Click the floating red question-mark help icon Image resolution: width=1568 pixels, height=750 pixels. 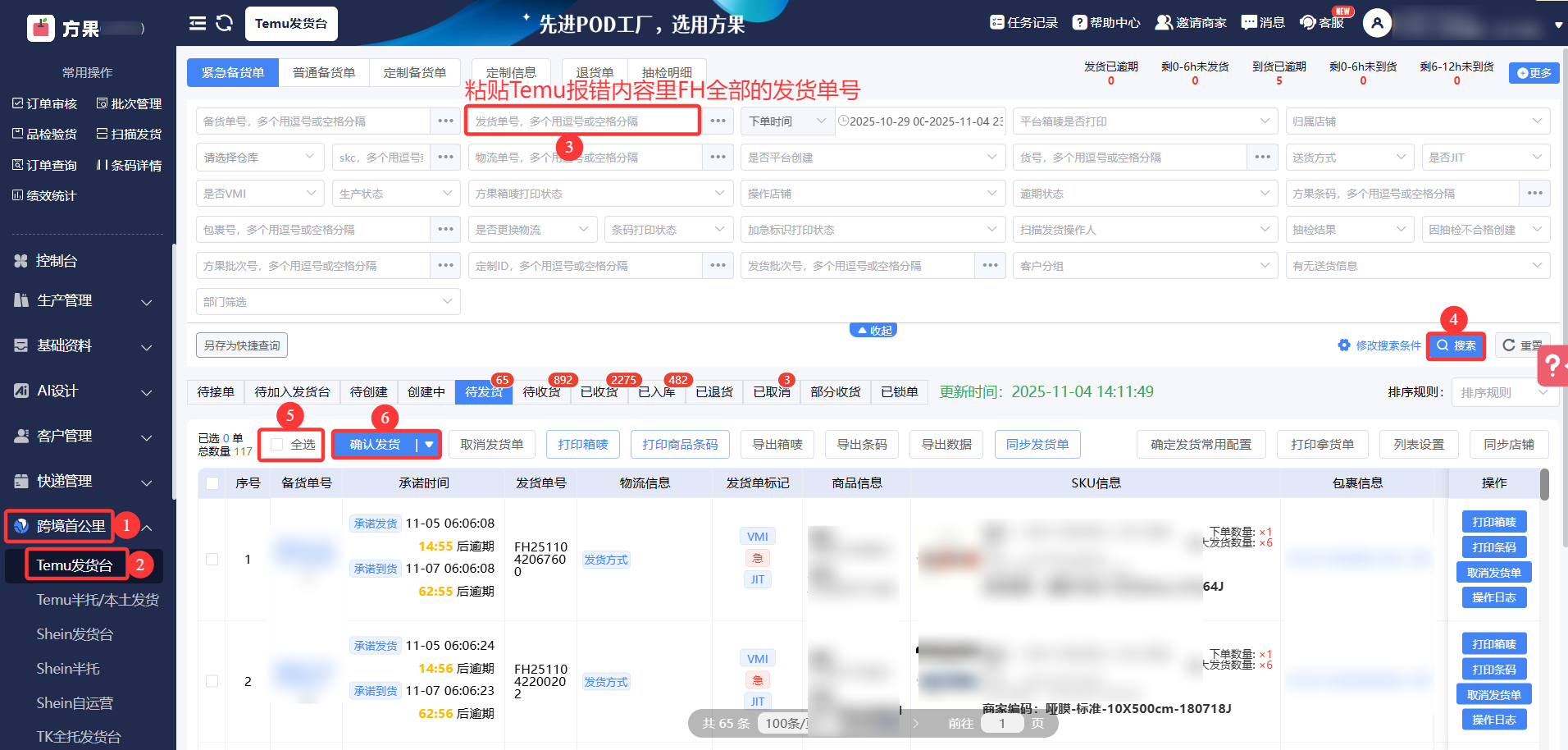1552,366
